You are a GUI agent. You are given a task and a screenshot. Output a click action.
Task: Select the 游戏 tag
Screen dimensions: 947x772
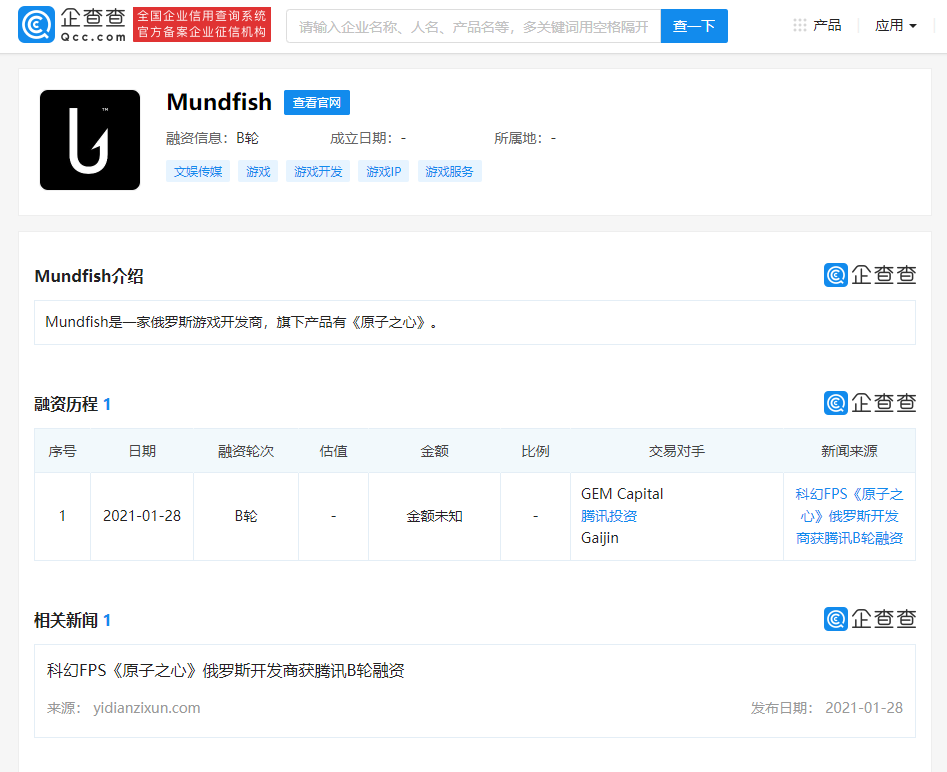point(258,172)
